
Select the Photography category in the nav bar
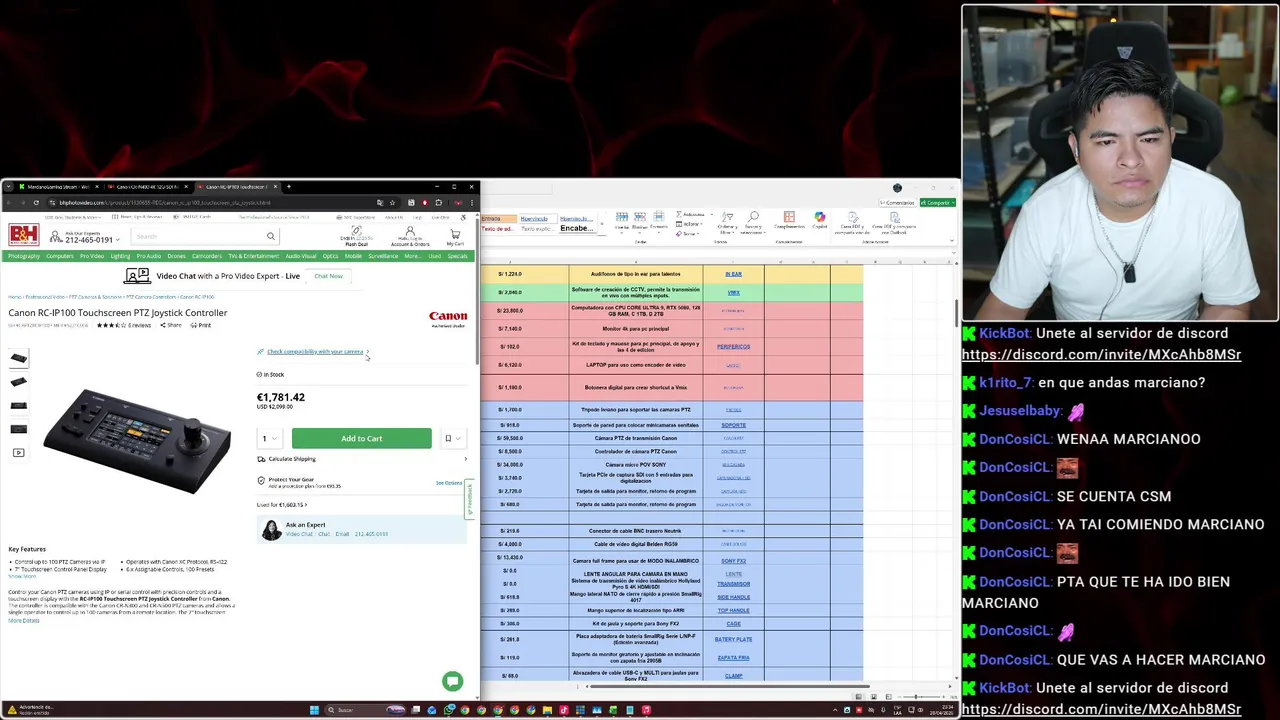(23, 256)
